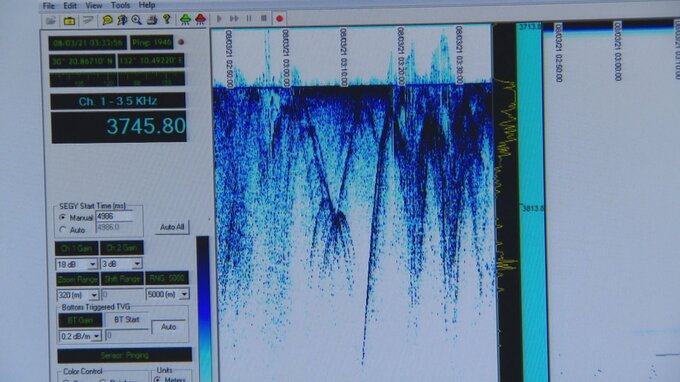Image resolution: width=680 pixels, height=382 pixels.
Task: Click the fast forward playback icon
Action: point(234,19)
